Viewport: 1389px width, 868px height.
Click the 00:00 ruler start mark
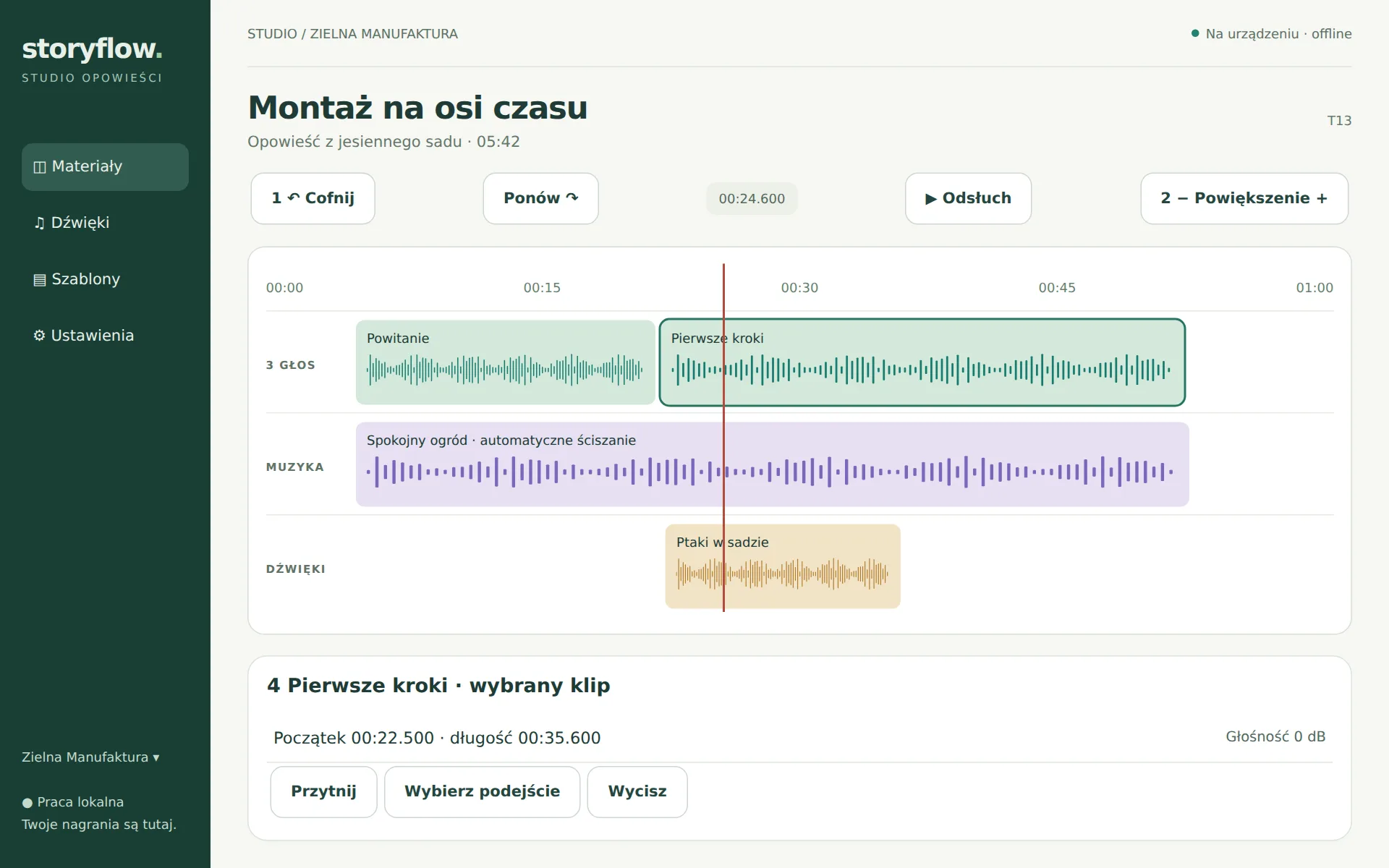click(284, 288)
